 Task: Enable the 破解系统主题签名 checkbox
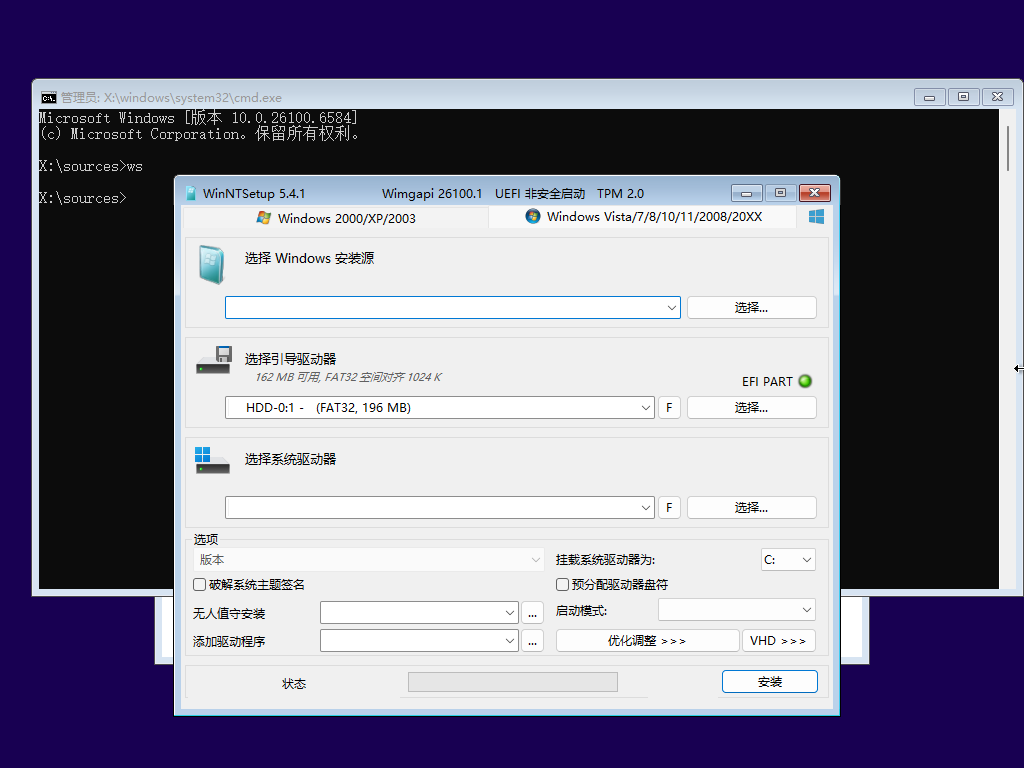(200, 584)
